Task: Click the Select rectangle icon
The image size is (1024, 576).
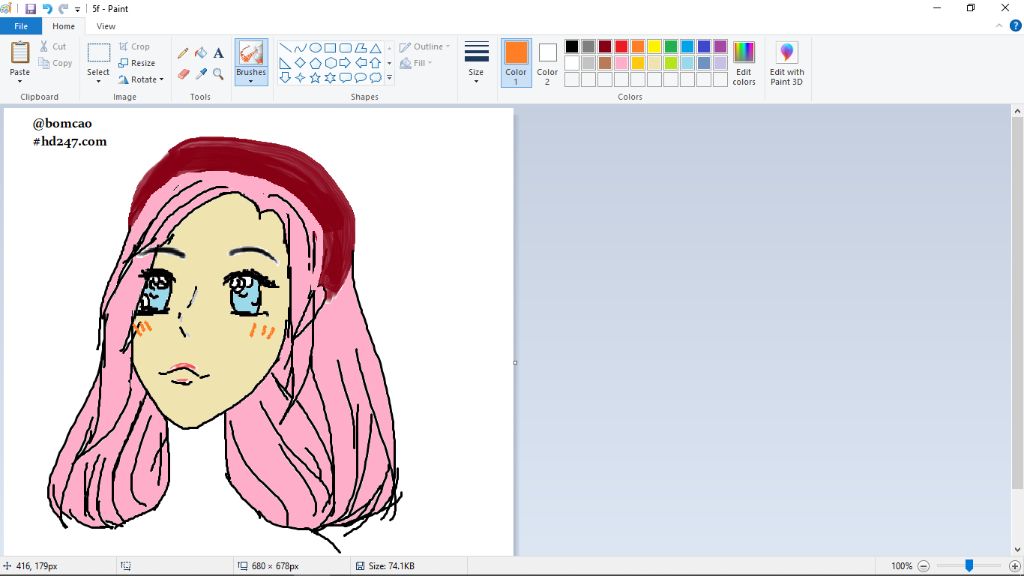Action: [99, 53]
